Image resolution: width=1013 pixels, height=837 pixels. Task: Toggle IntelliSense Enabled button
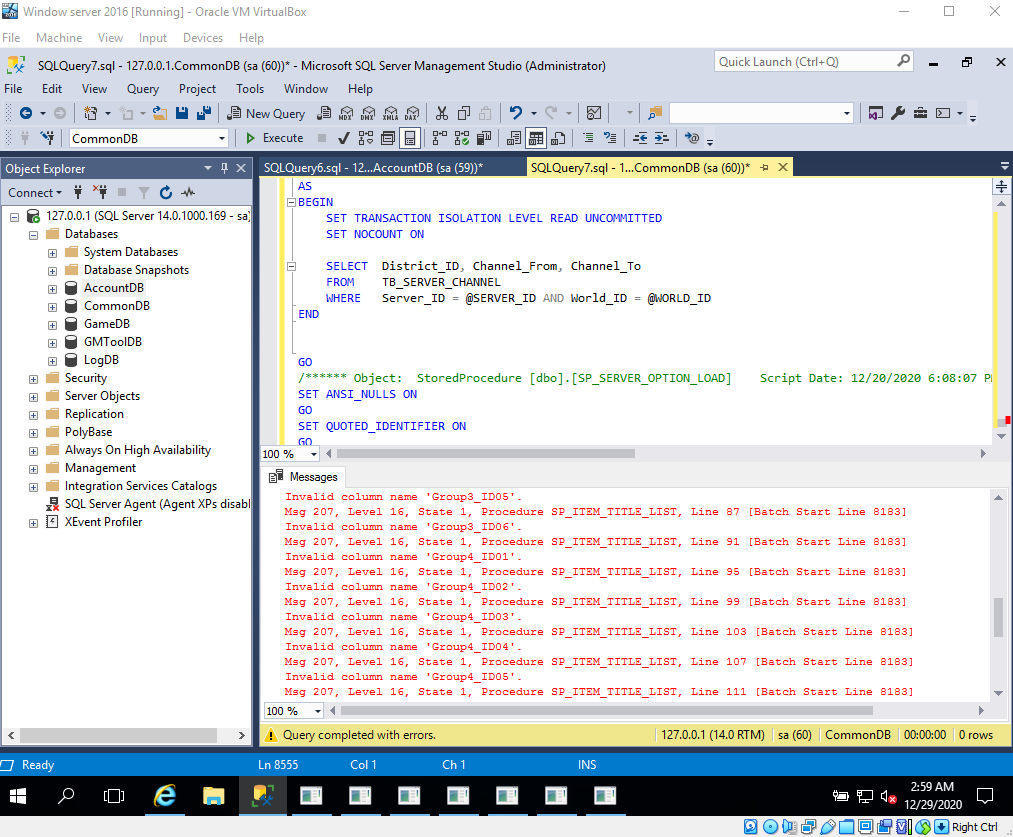(410, 138)
